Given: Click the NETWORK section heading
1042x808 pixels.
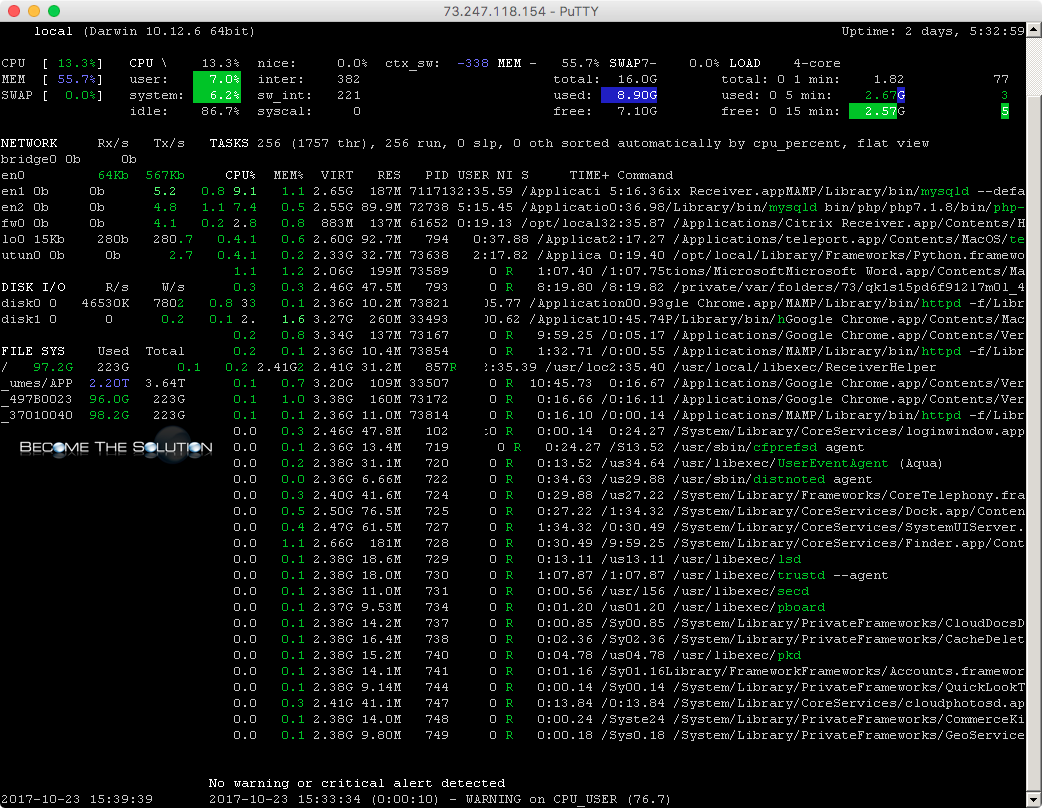Looking at the screenshot, I should [29, 144].
